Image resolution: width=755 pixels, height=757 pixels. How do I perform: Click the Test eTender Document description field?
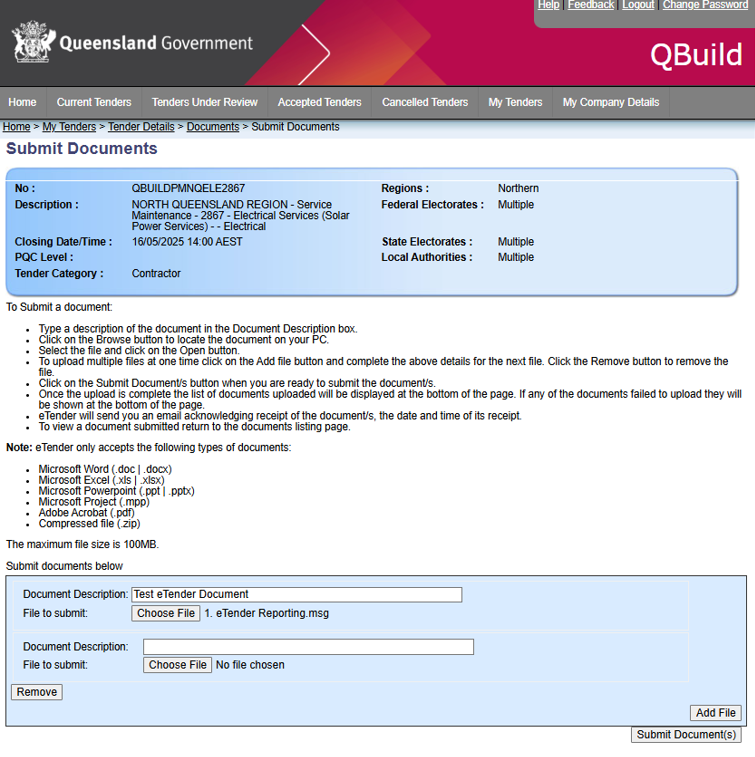(x=296, y=594)
